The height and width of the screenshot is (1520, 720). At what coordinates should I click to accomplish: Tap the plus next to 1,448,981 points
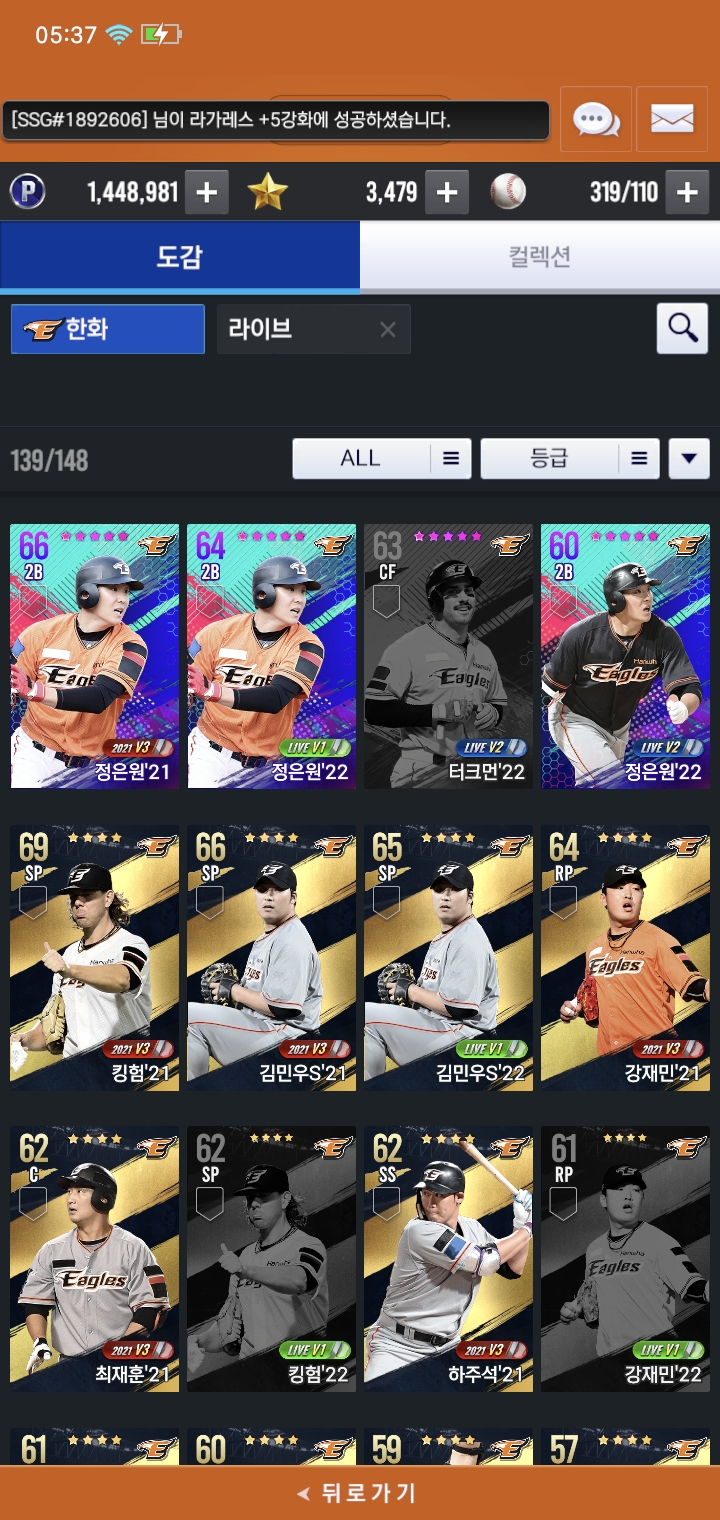click(x=206, y=192)
